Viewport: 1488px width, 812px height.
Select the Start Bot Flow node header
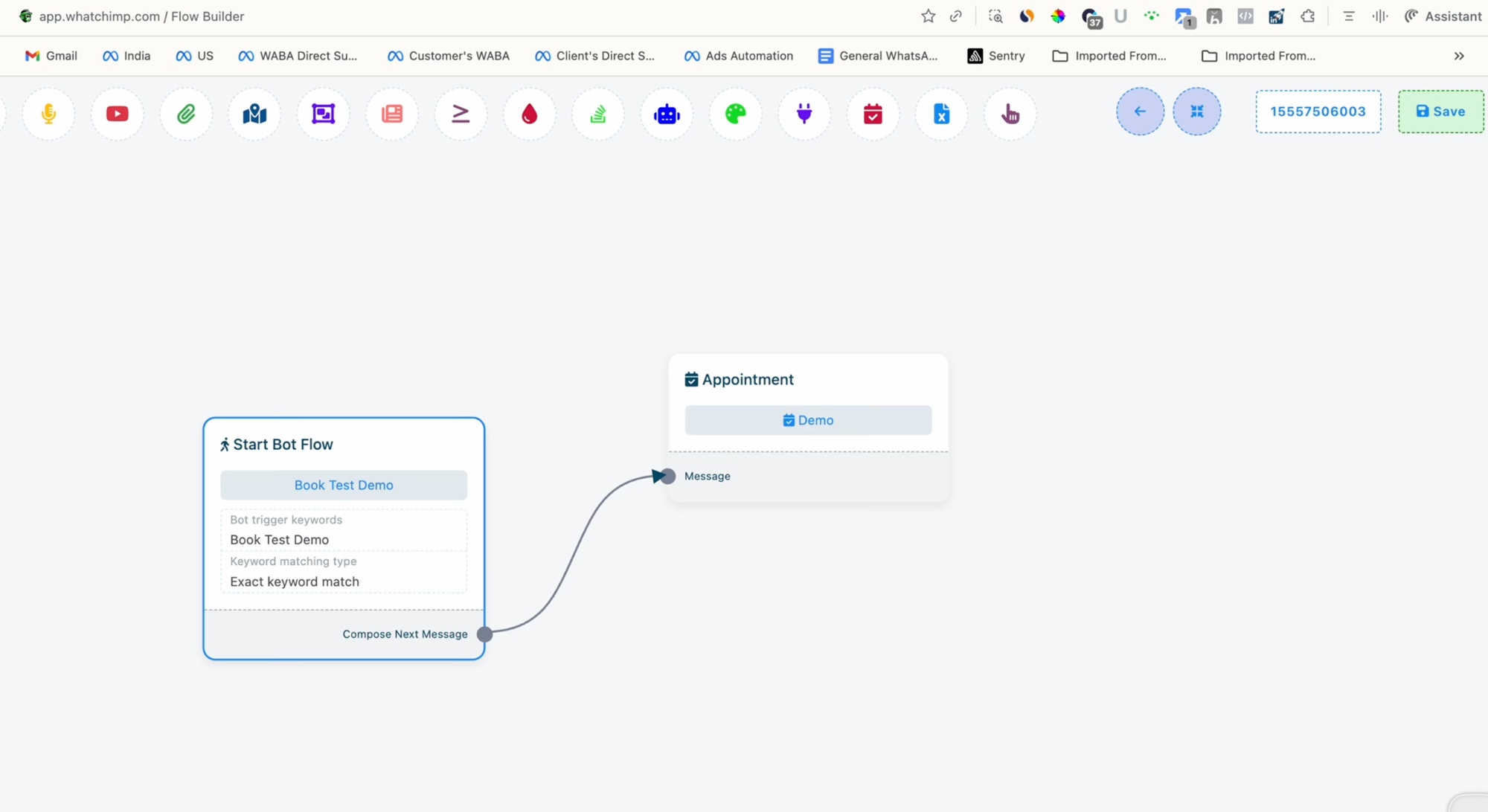click(x=276, y=445)
